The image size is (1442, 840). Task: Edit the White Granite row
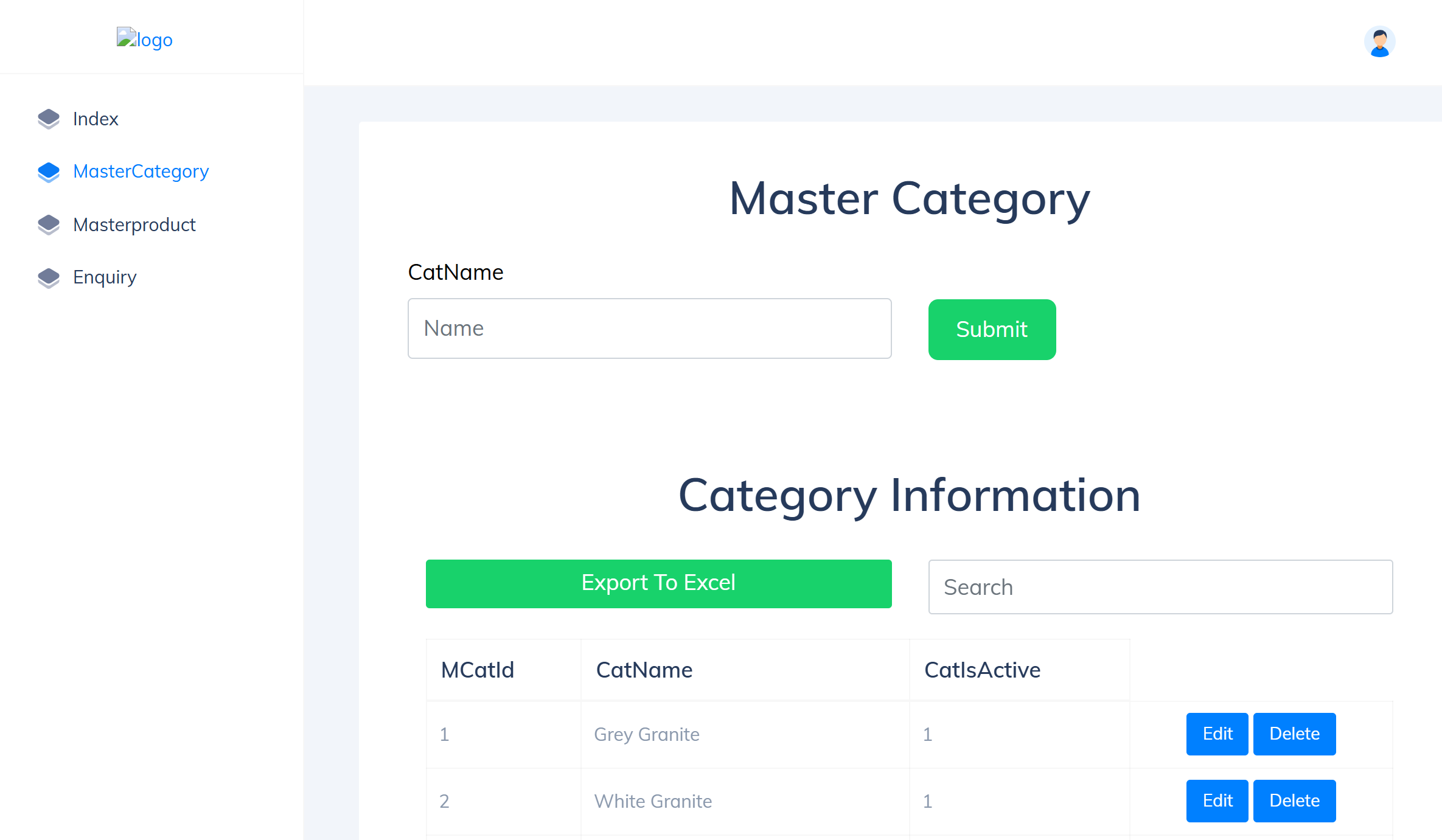click(x=1217, y=801)
